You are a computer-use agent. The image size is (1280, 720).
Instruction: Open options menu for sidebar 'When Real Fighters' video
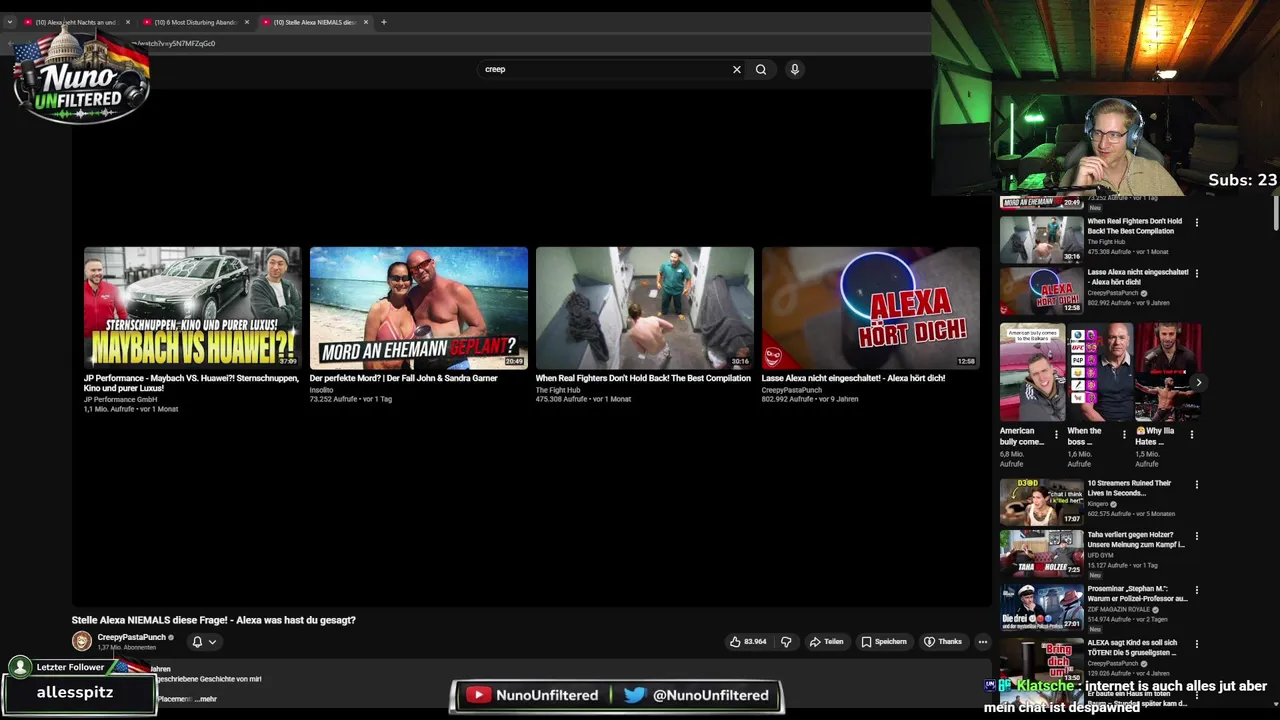pyautogui.click(x=1197, y=222)
